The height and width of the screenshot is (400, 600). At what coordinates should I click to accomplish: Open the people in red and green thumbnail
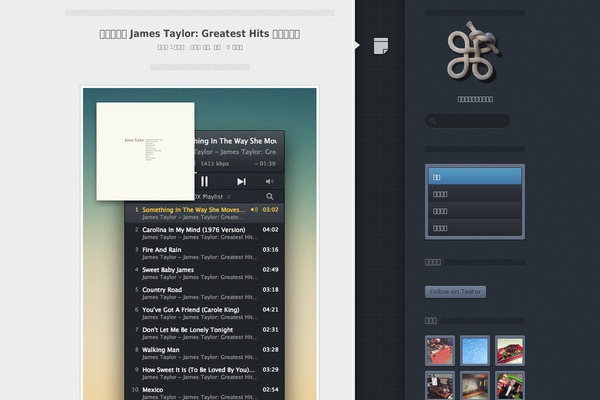(510, 385)
